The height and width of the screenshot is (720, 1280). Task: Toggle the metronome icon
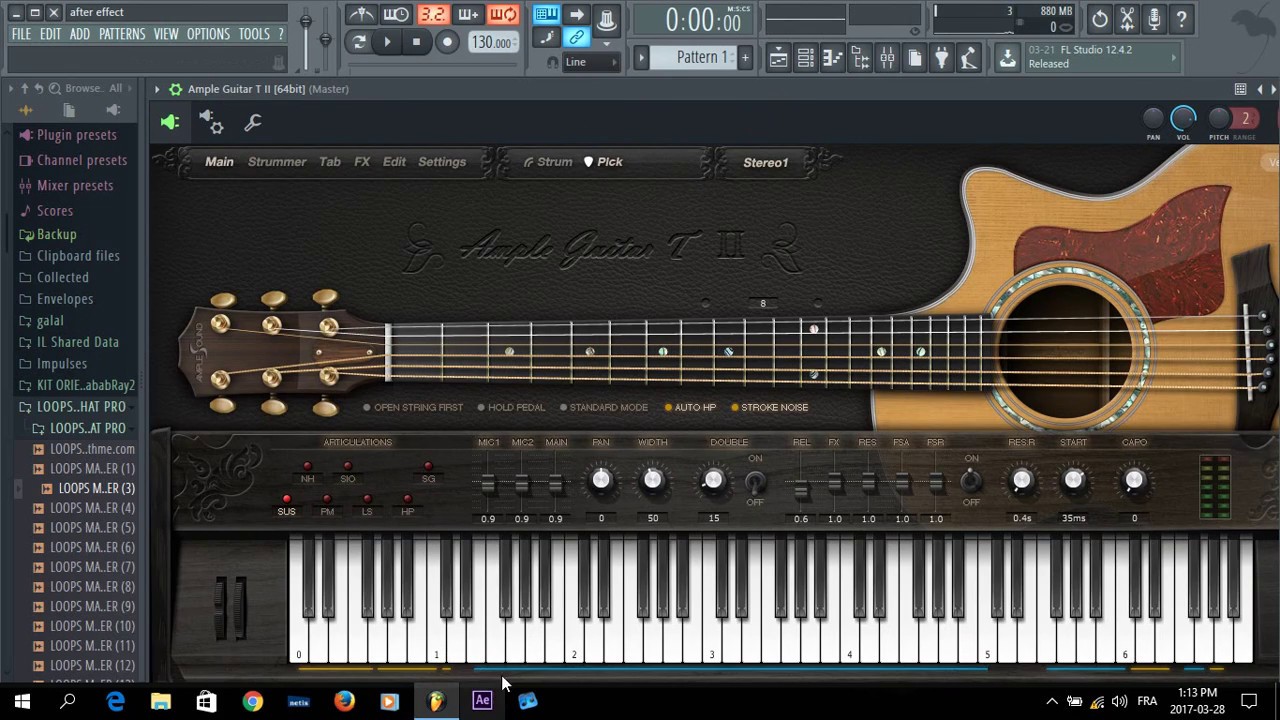(x=361, y=15)
